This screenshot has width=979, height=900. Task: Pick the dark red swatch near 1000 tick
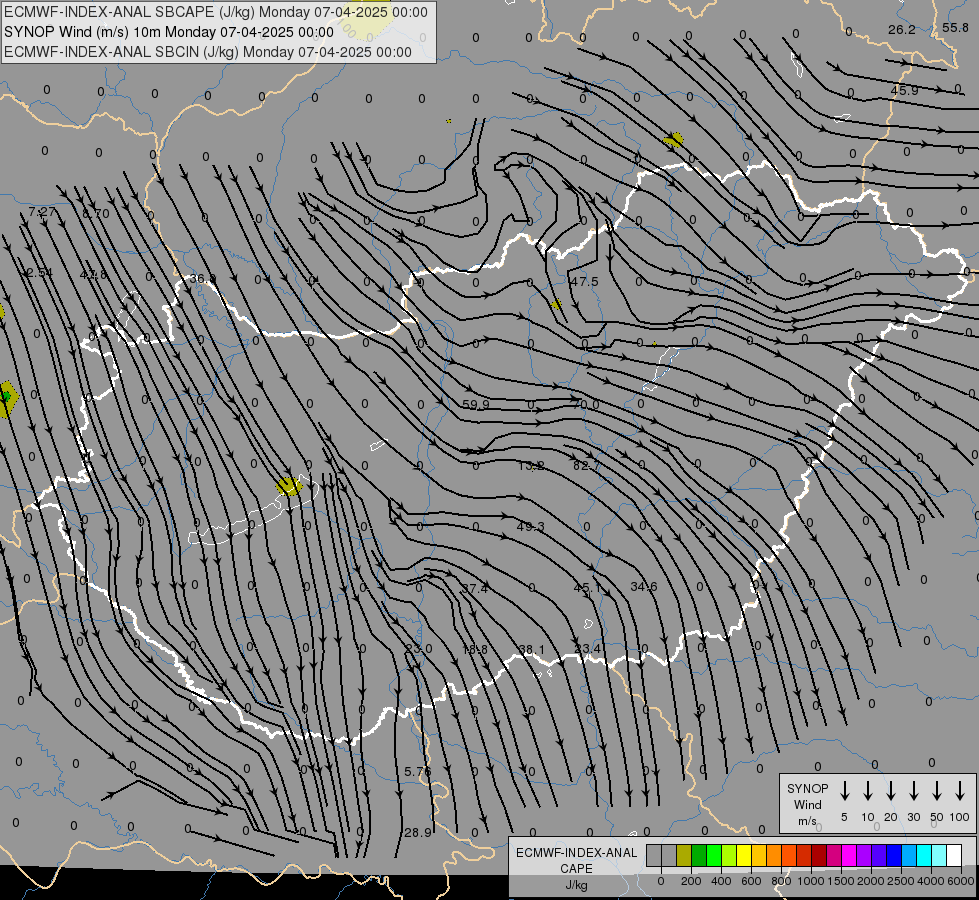(819, 856)
